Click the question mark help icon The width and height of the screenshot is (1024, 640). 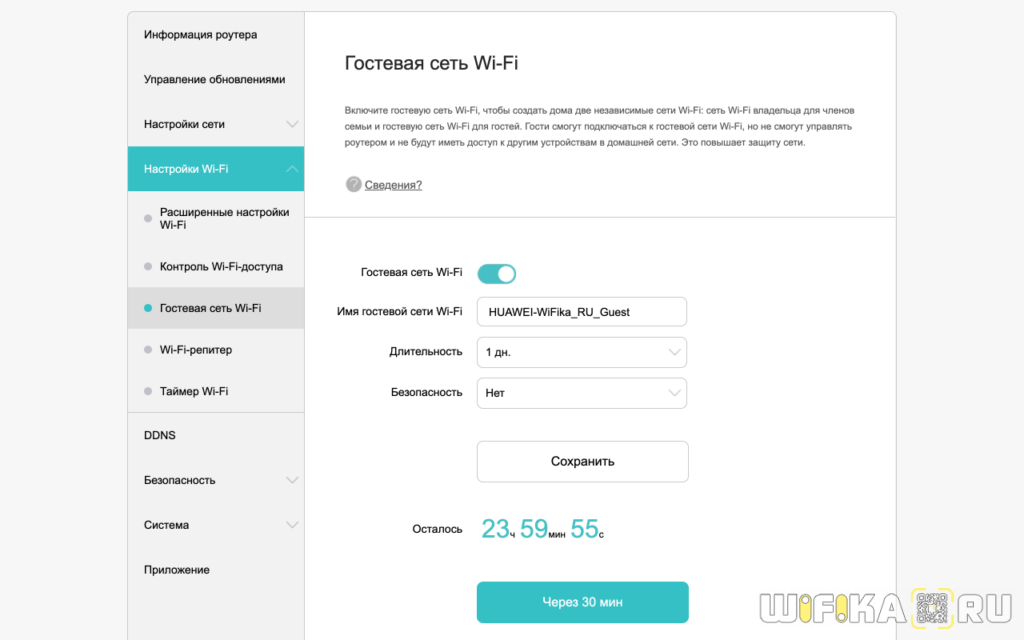click(x=353, y=185)
